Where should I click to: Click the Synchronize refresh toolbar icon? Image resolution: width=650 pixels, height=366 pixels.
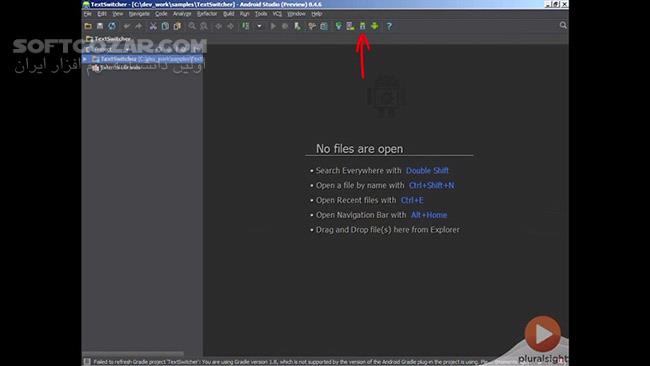112,26
